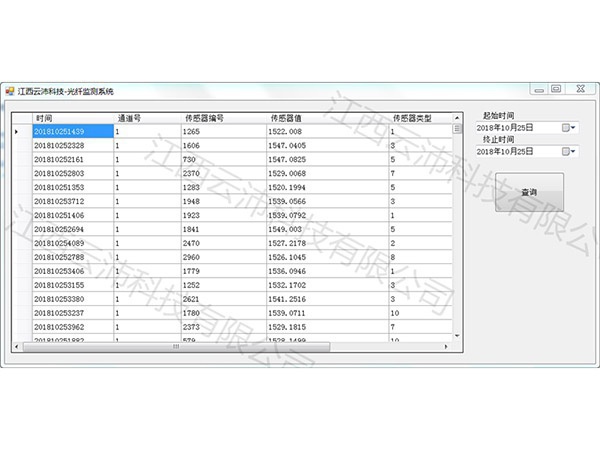This screenshot has height=450, width=600.
Task: Maximize the monitoring system window
Action: click(556, 90)
